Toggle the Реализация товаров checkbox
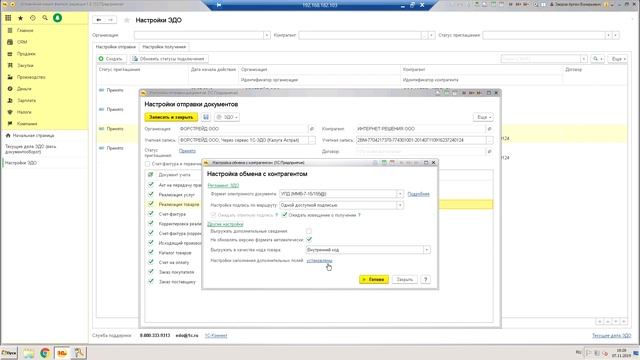 151,204
